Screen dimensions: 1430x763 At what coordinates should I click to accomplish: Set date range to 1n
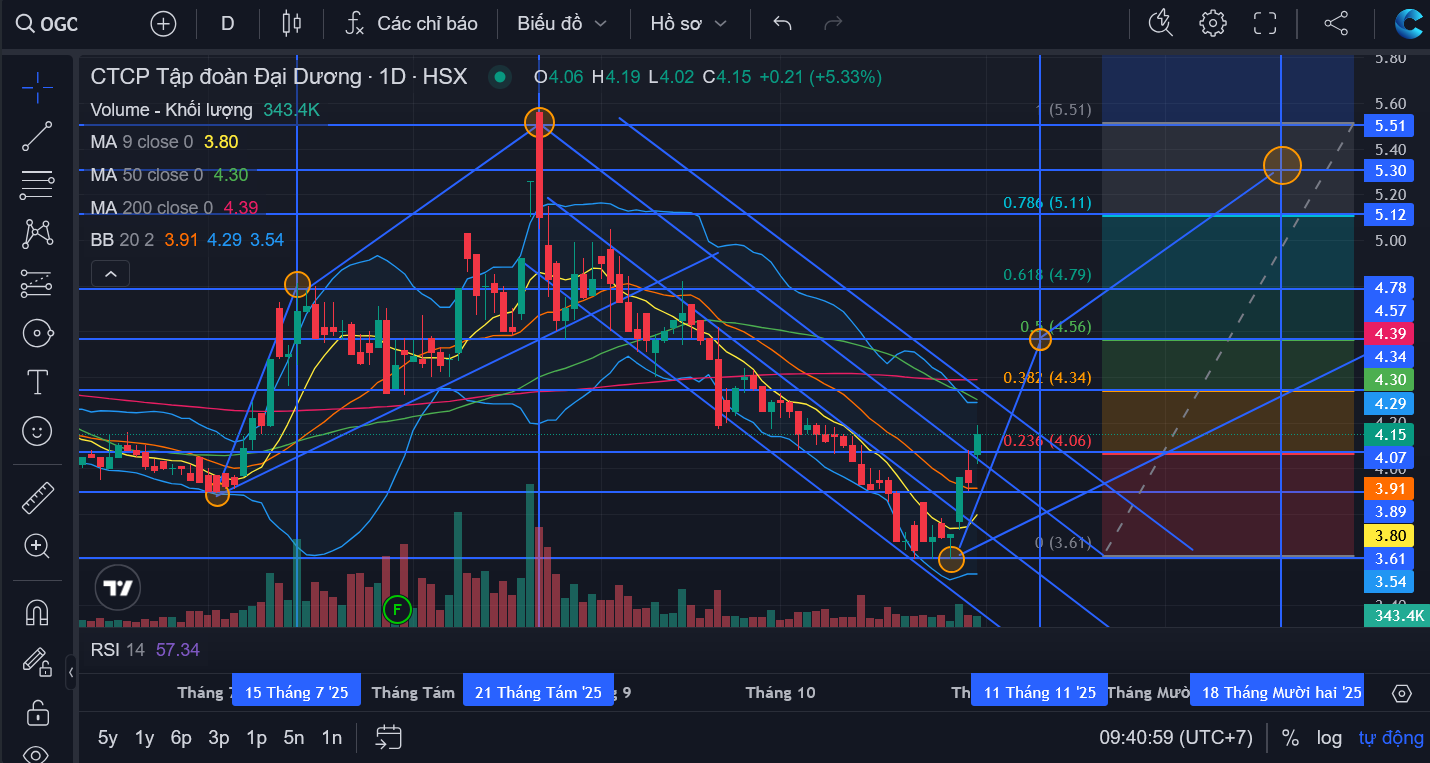[332, 738]
